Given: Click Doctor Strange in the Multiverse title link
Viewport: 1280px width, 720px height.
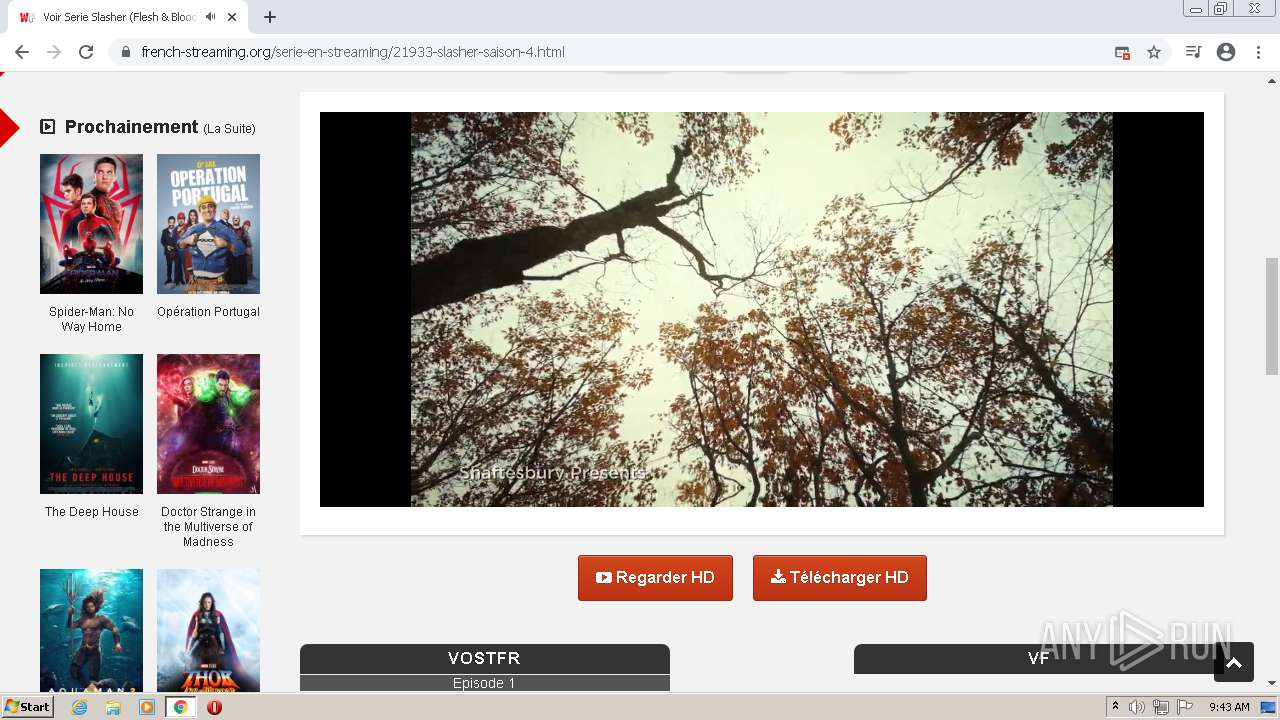Looking at the screenshot, I should click(208, 527).
